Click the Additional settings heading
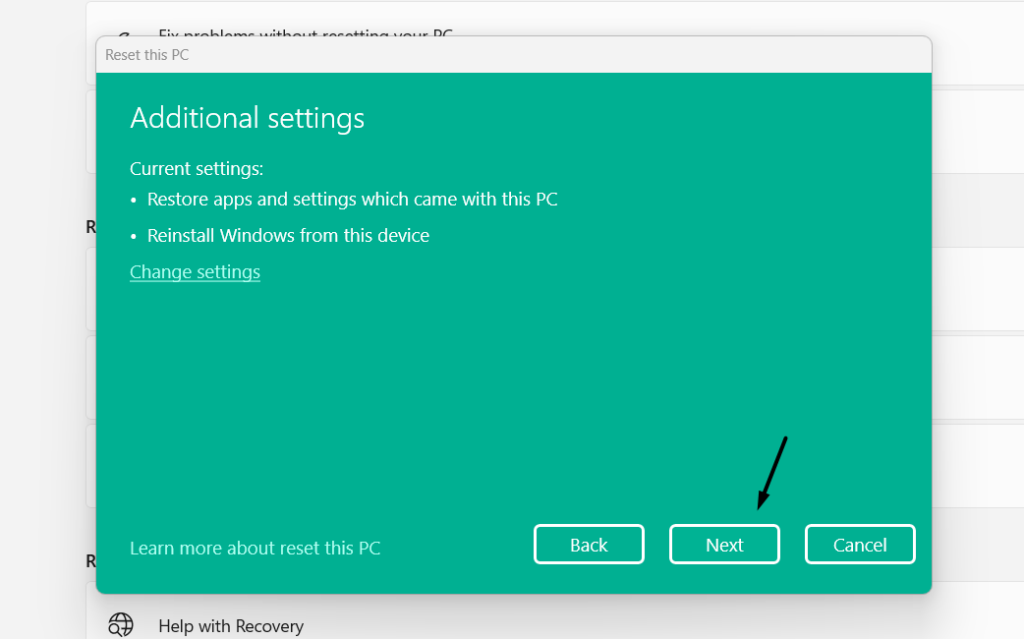 pyautogui.click(x=247, y=118)
